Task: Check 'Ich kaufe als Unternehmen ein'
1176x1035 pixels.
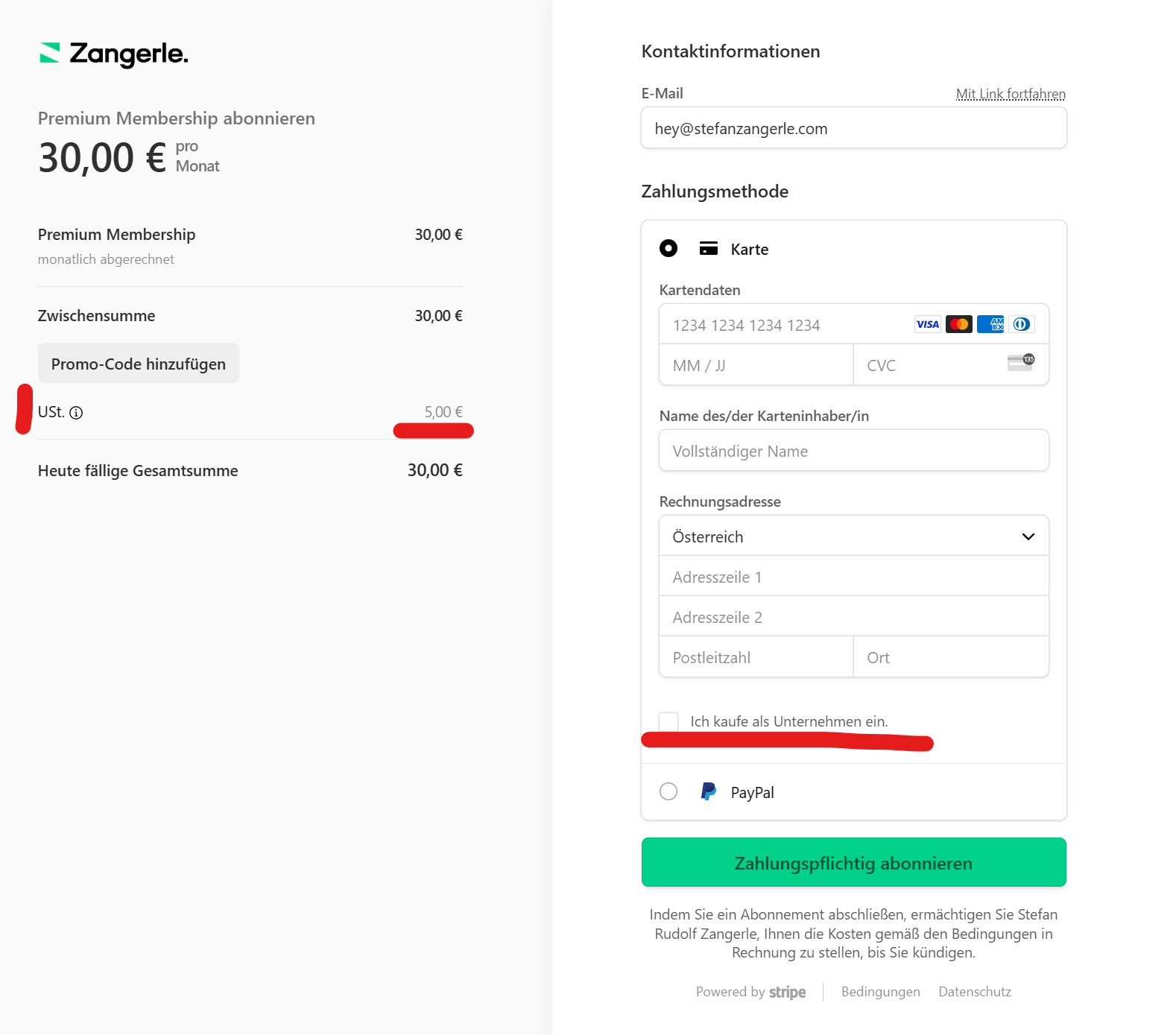Action: pos(668,721)
